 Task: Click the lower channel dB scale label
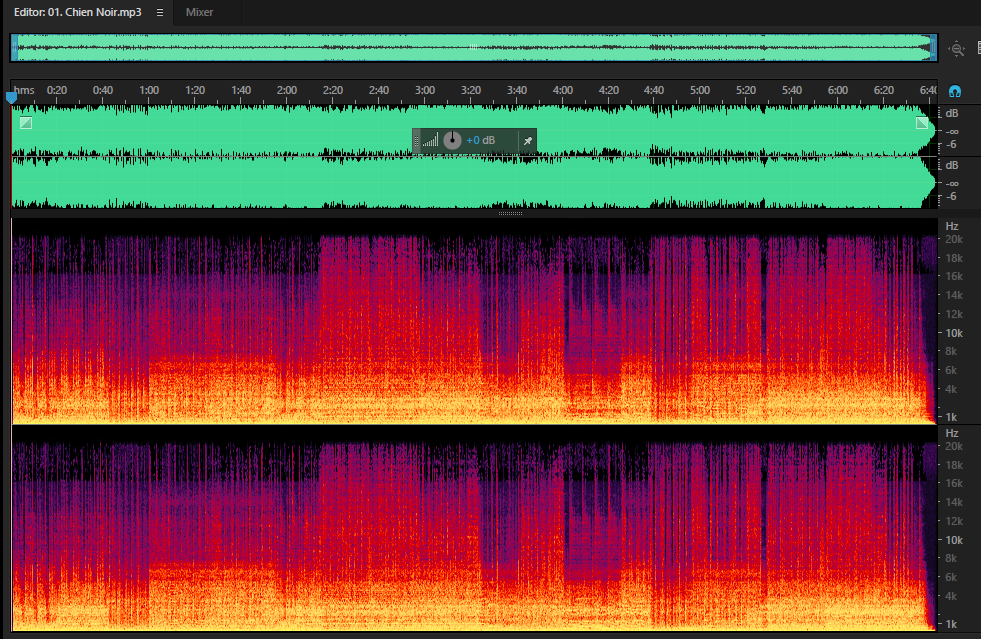[952, 165]
